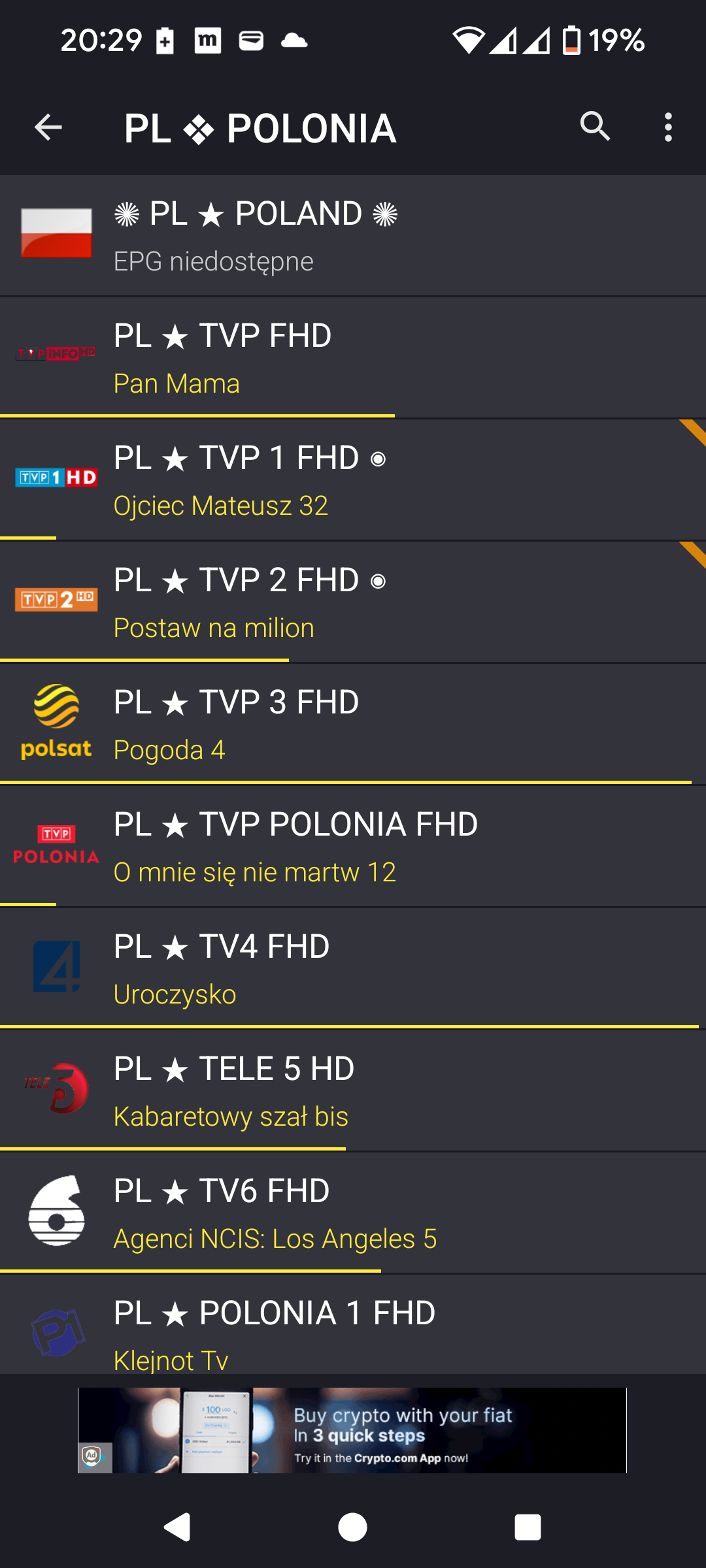706x1568 pixels.
Task: Tap the Tele 5 channel logo
Action: 56,1088
